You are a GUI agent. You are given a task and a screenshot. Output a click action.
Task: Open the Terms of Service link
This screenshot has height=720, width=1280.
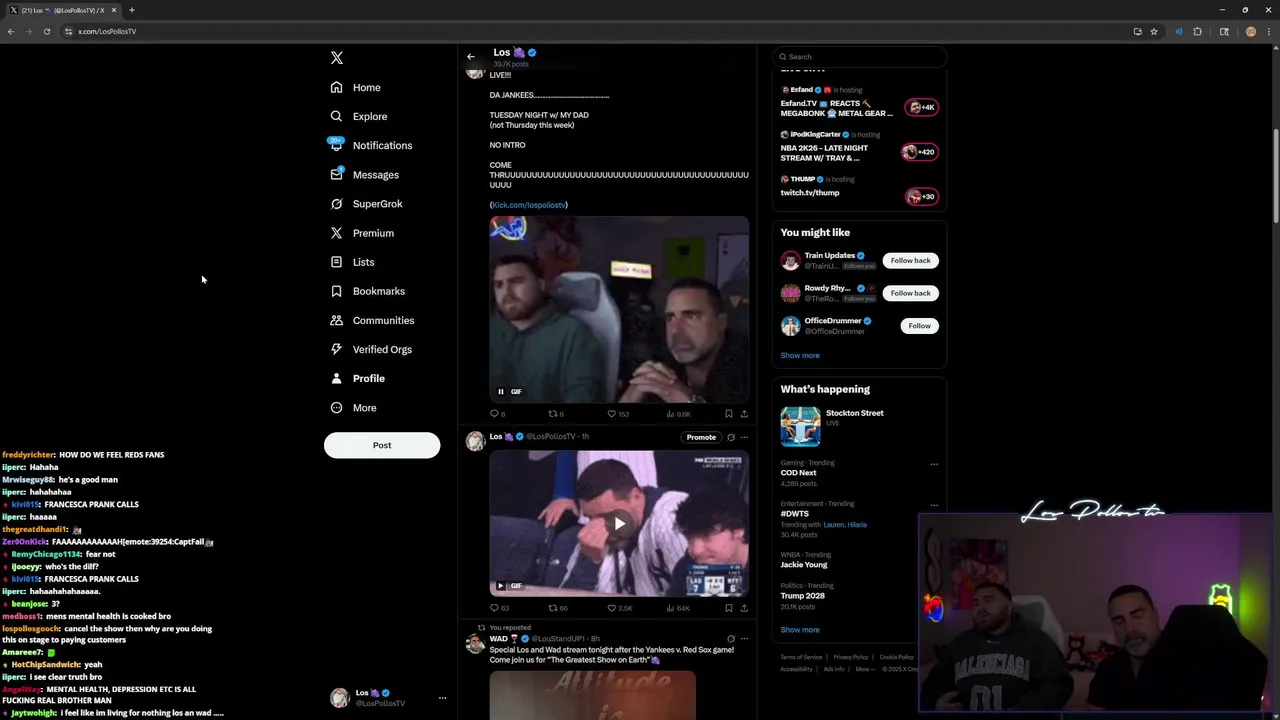point(801,657)
